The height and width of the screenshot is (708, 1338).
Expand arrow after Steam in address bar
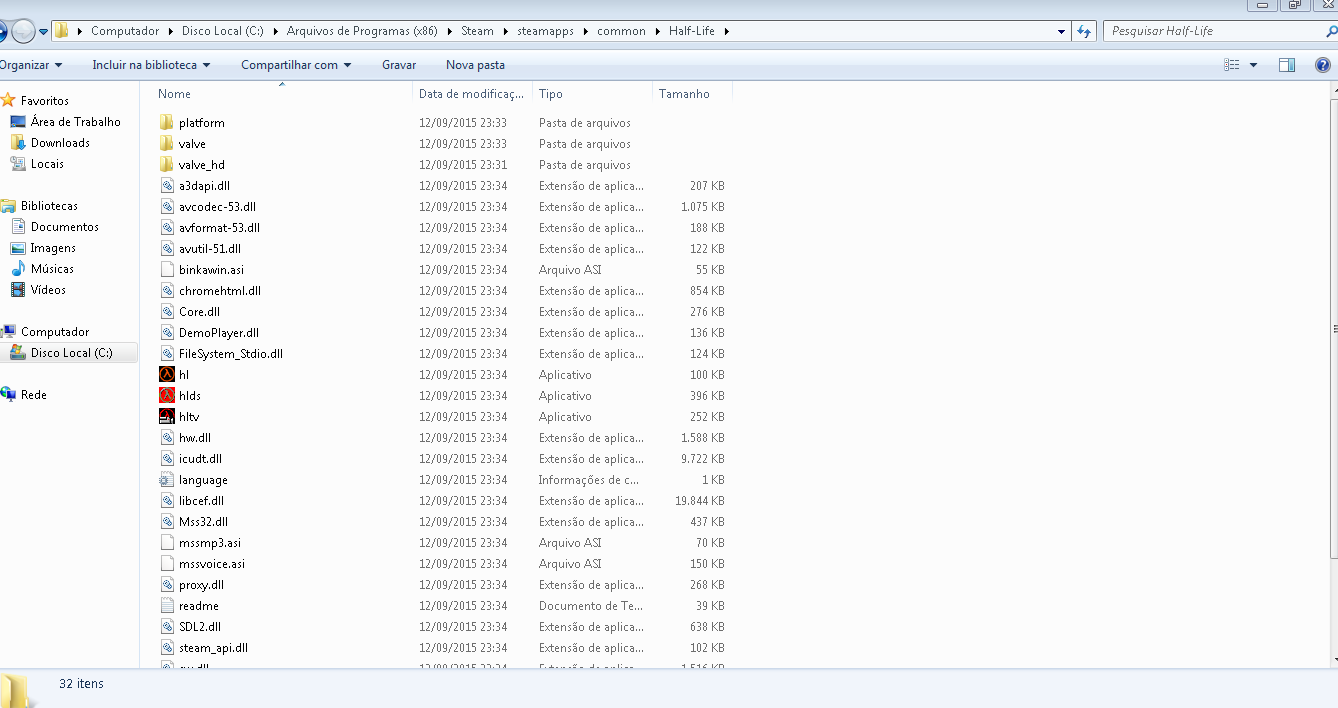(x=505, y=31)
